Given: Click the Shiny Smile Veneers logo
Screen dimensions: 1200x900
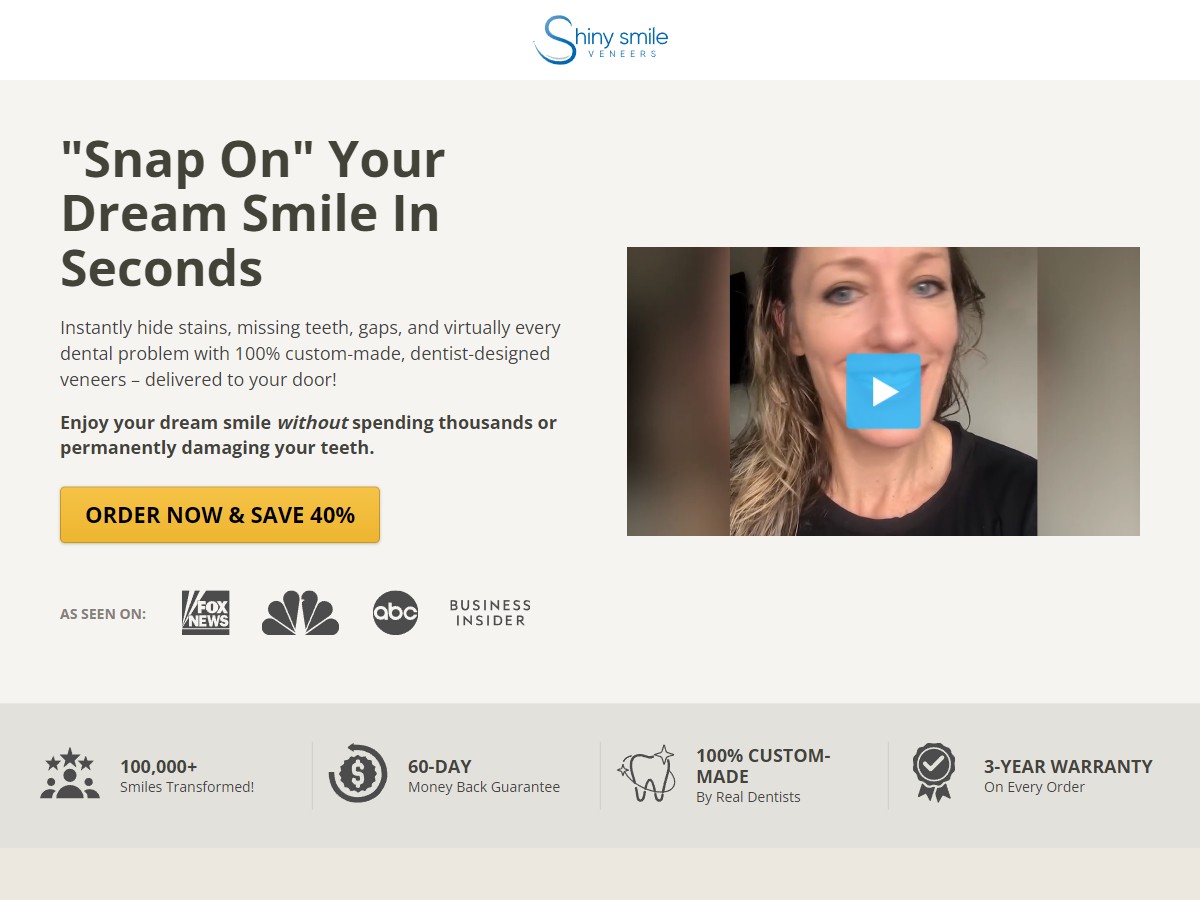Looking at the screenshot, I should tap(600, 40).
